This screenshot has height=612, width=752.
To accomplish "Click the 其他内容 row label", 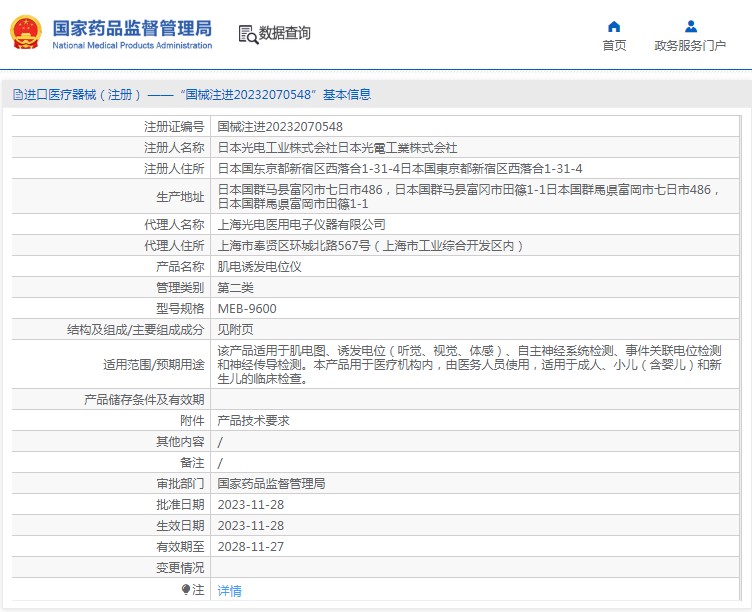I will (180, 442).
